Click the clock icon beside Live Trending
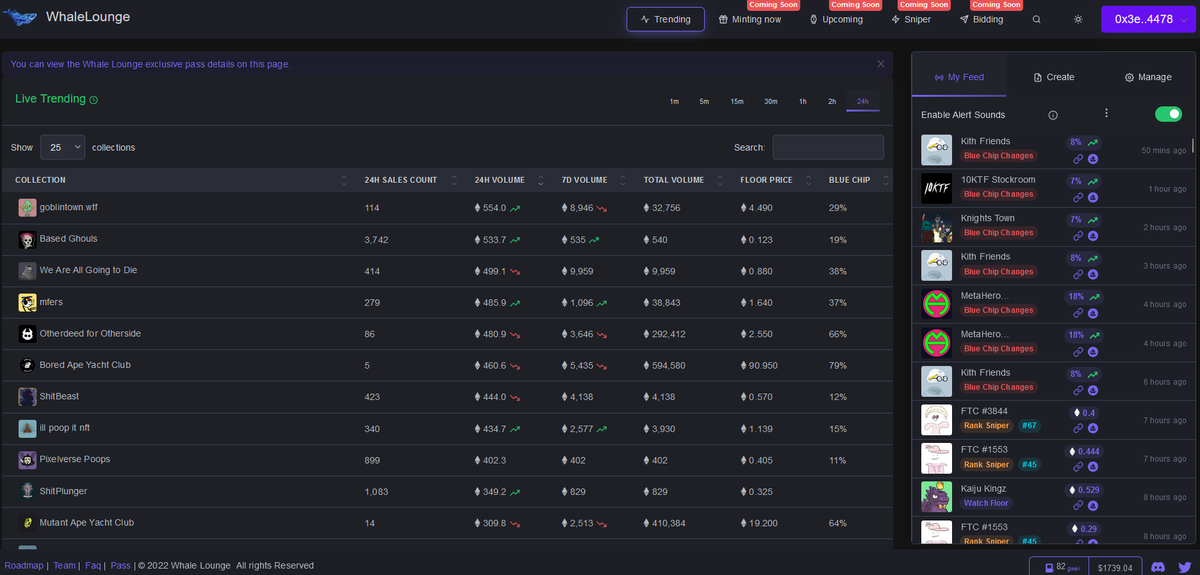Image resolution: width=1200 pixels, height=575 pixels. click(94, 100)
